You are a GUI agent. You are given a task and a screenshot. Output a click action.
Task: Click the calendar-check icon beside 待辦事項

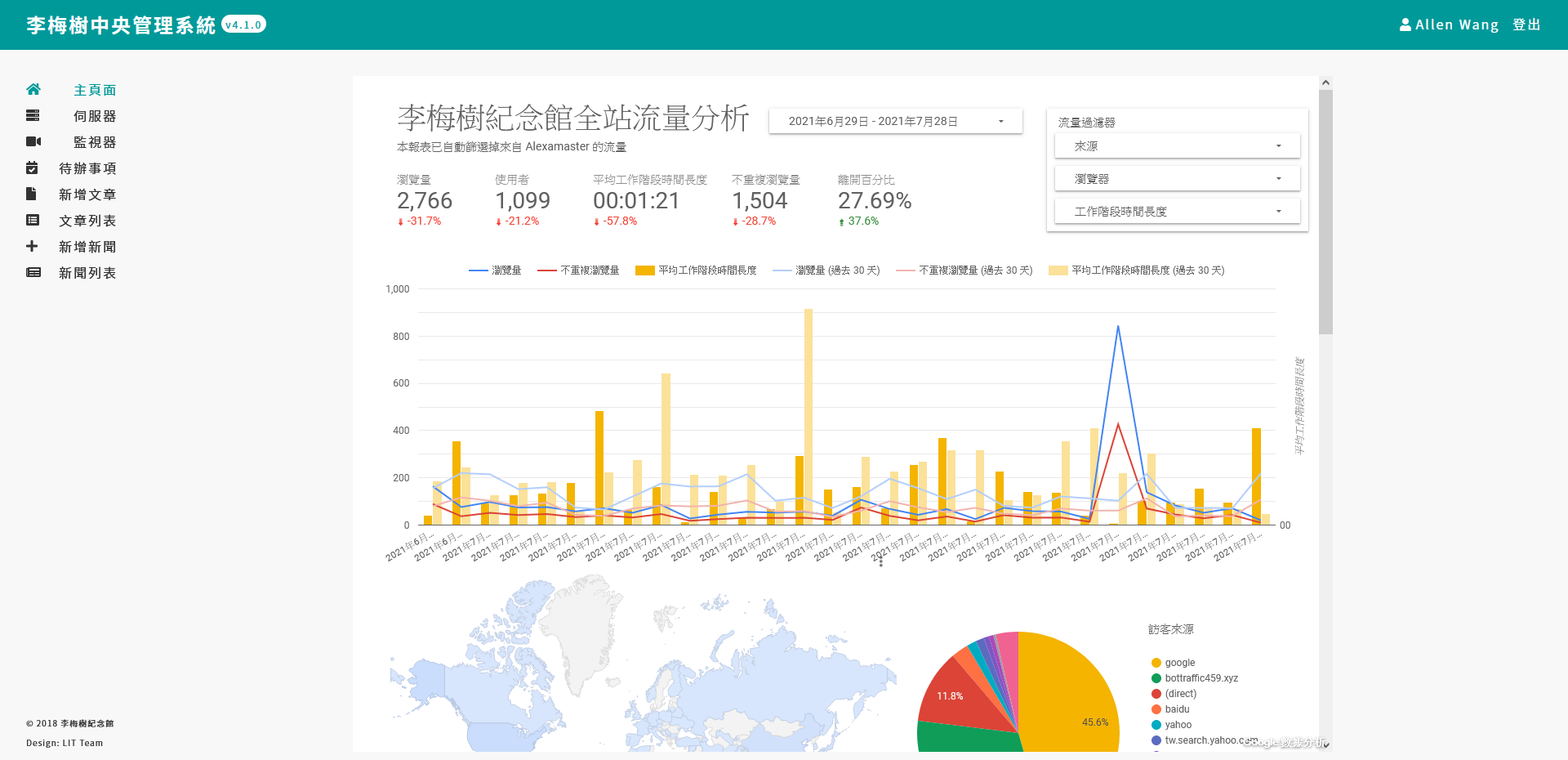click(32, 168)
